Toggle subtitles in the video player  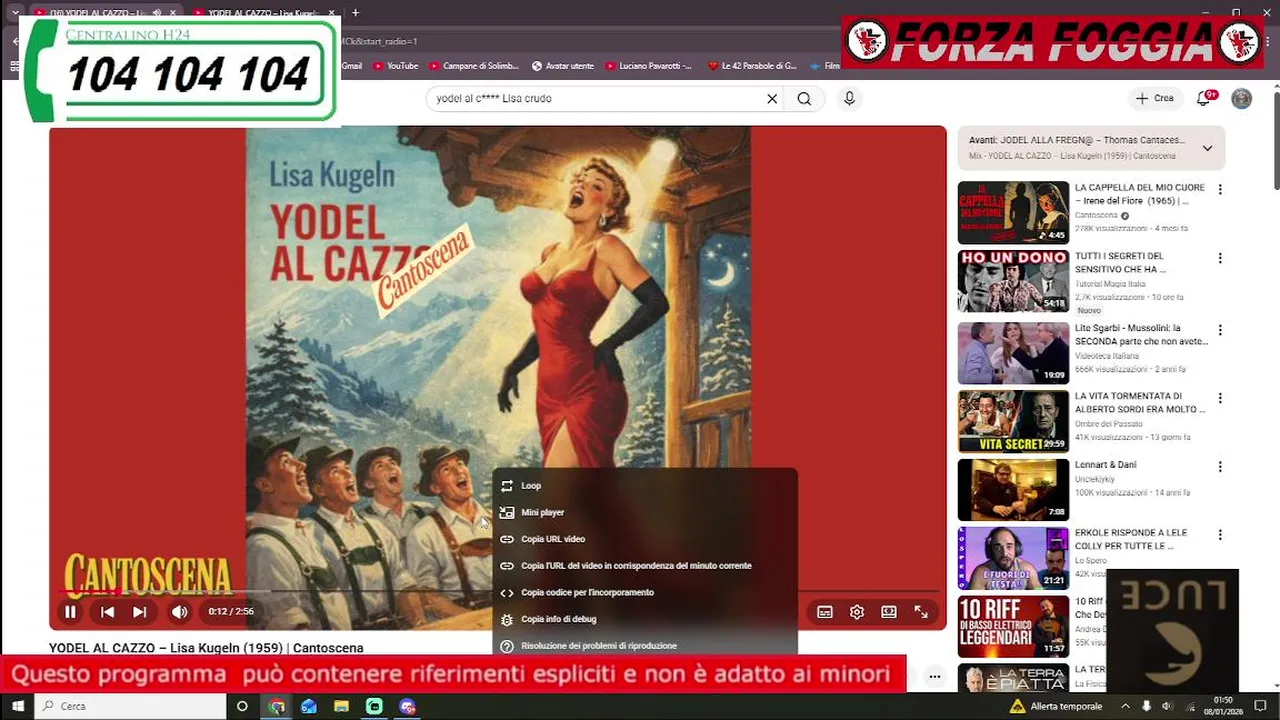[x=825, y=612]
